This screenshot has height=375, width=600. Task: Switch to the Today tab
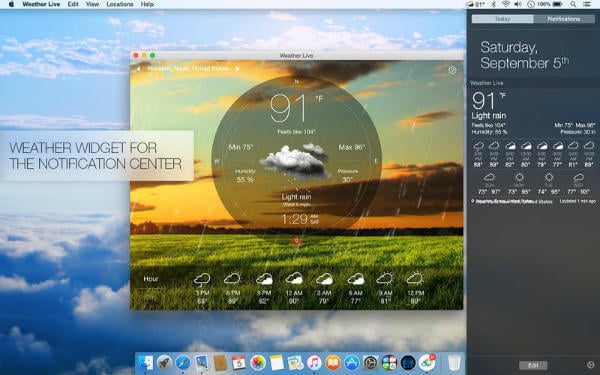click(x=502, y=19)
